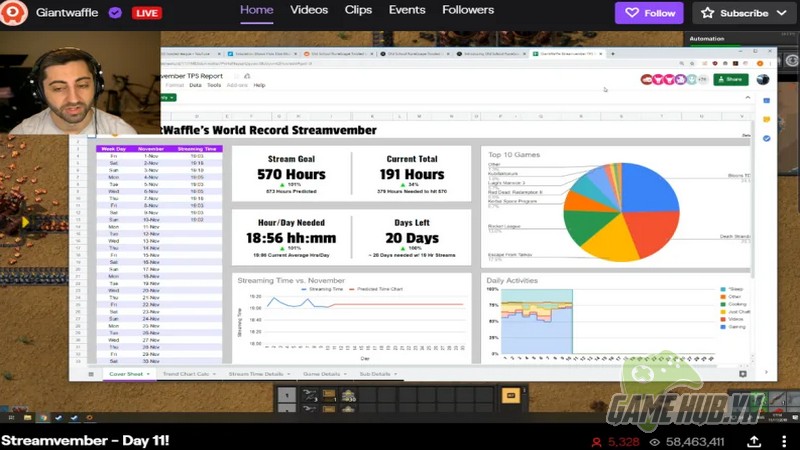Select the inserter item in Factorio hotbar

pos(310,395)
